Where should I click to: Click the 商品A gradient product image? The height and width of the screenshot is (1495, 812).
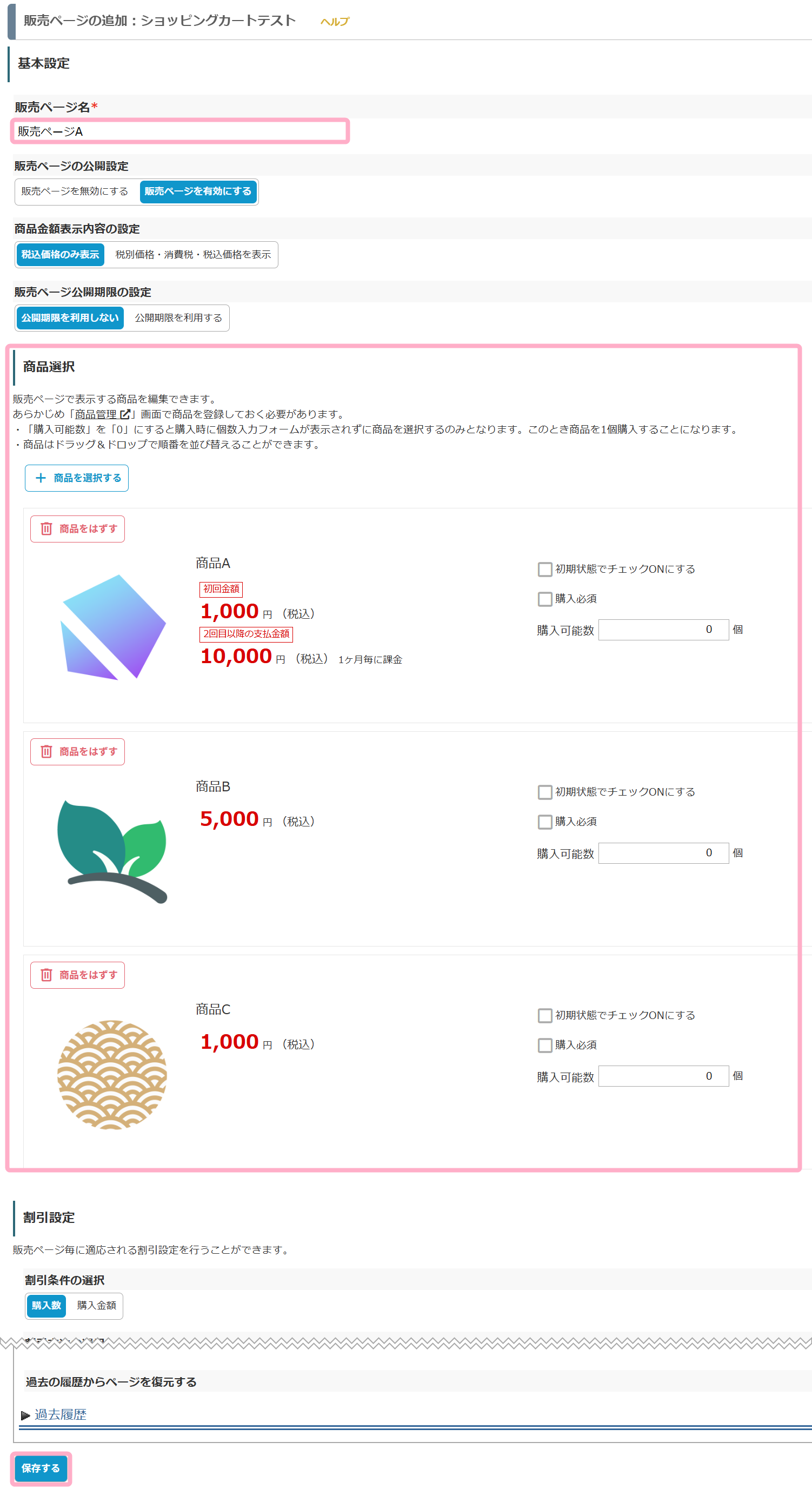pos(112,627)
